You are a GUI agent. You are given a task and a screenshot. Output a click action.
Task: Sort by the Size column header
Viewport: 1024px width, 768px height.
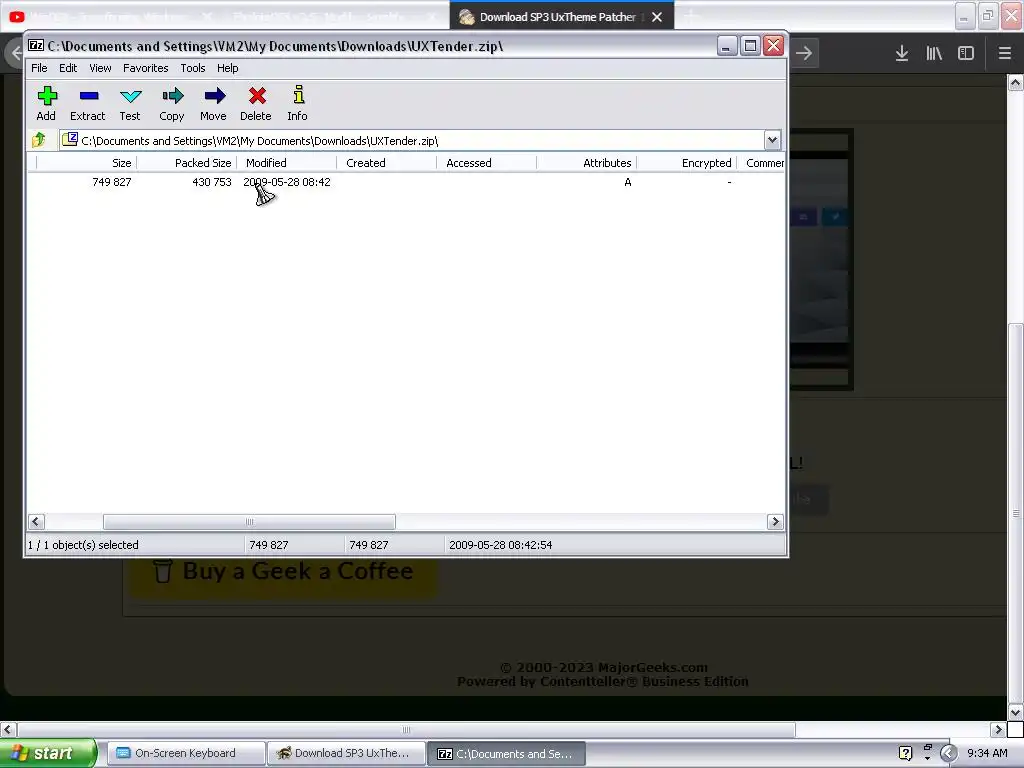(86, 163)
